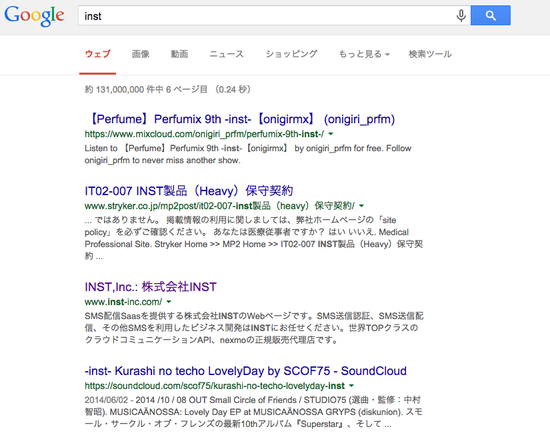
Task: Expand arrow beside soundcloud.com URL
Action: 351,386
